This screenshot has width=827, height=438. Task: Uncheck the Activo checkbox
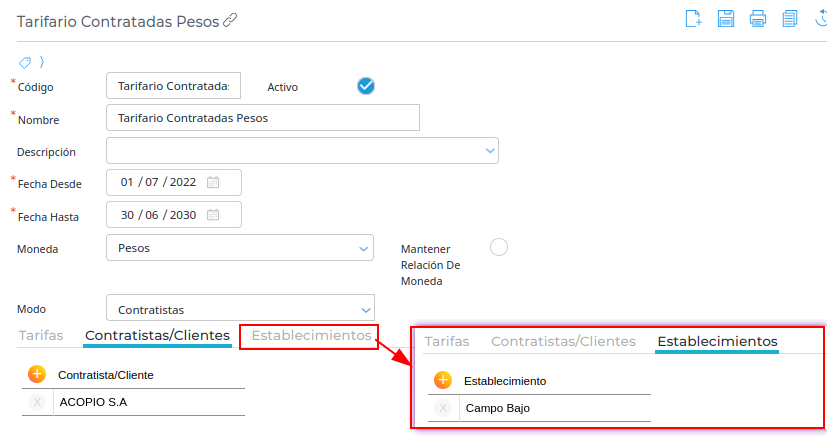366,86
